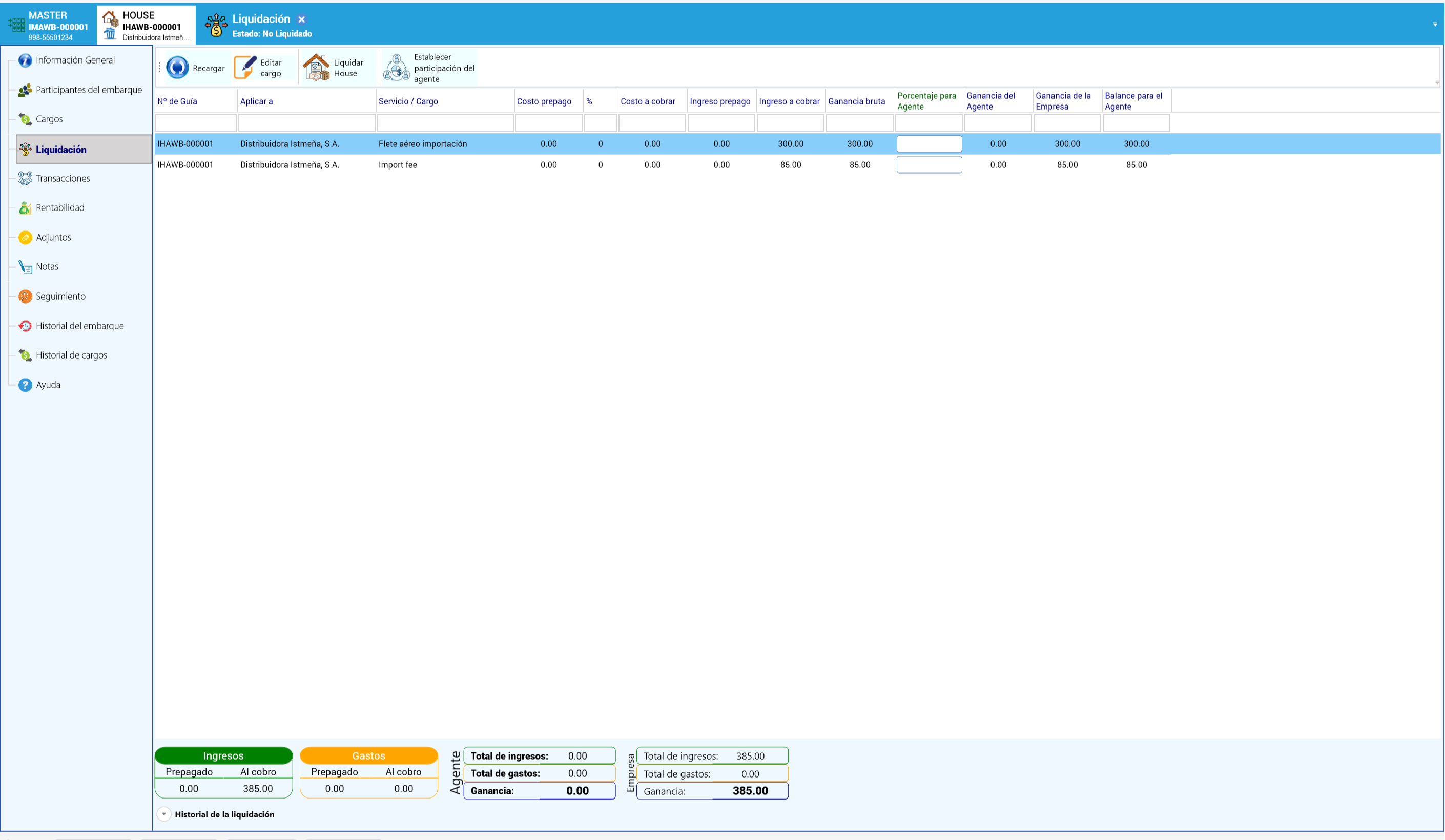Open Establecer participación del agente
The image size is (1445, 840).
pyautogui.click(x=429, y=68)
